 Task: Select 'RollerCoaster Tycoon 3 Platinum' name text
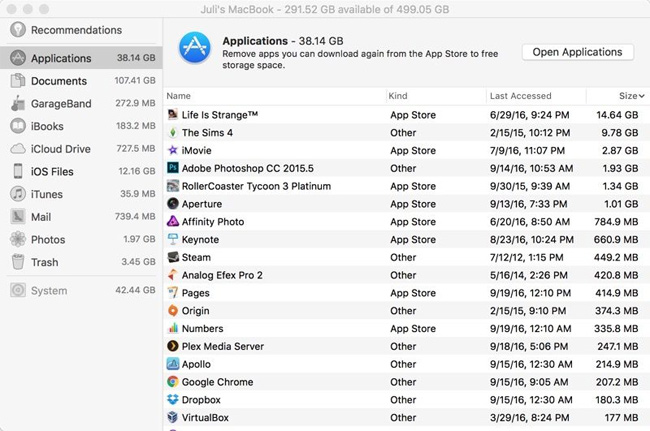(x=256, y=186)
